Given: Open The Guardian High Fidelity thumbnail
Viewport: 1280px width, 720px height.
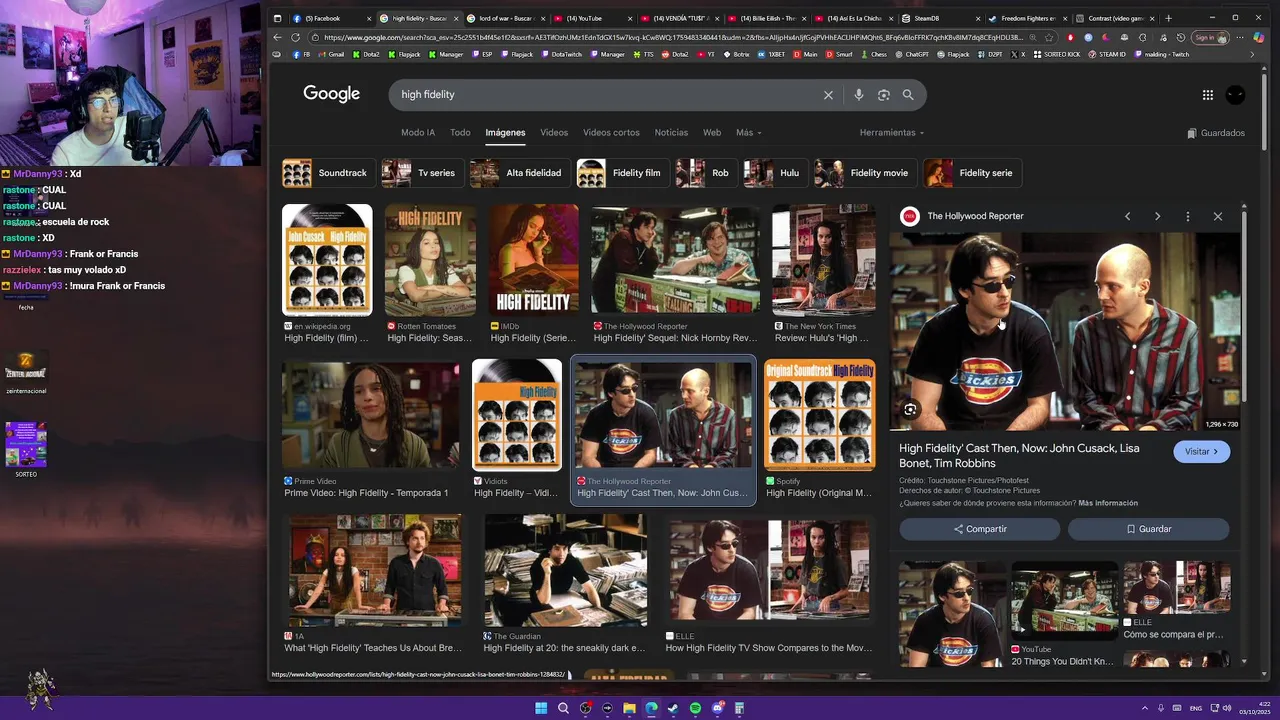Looking at the screenshot, I should 566,570.
